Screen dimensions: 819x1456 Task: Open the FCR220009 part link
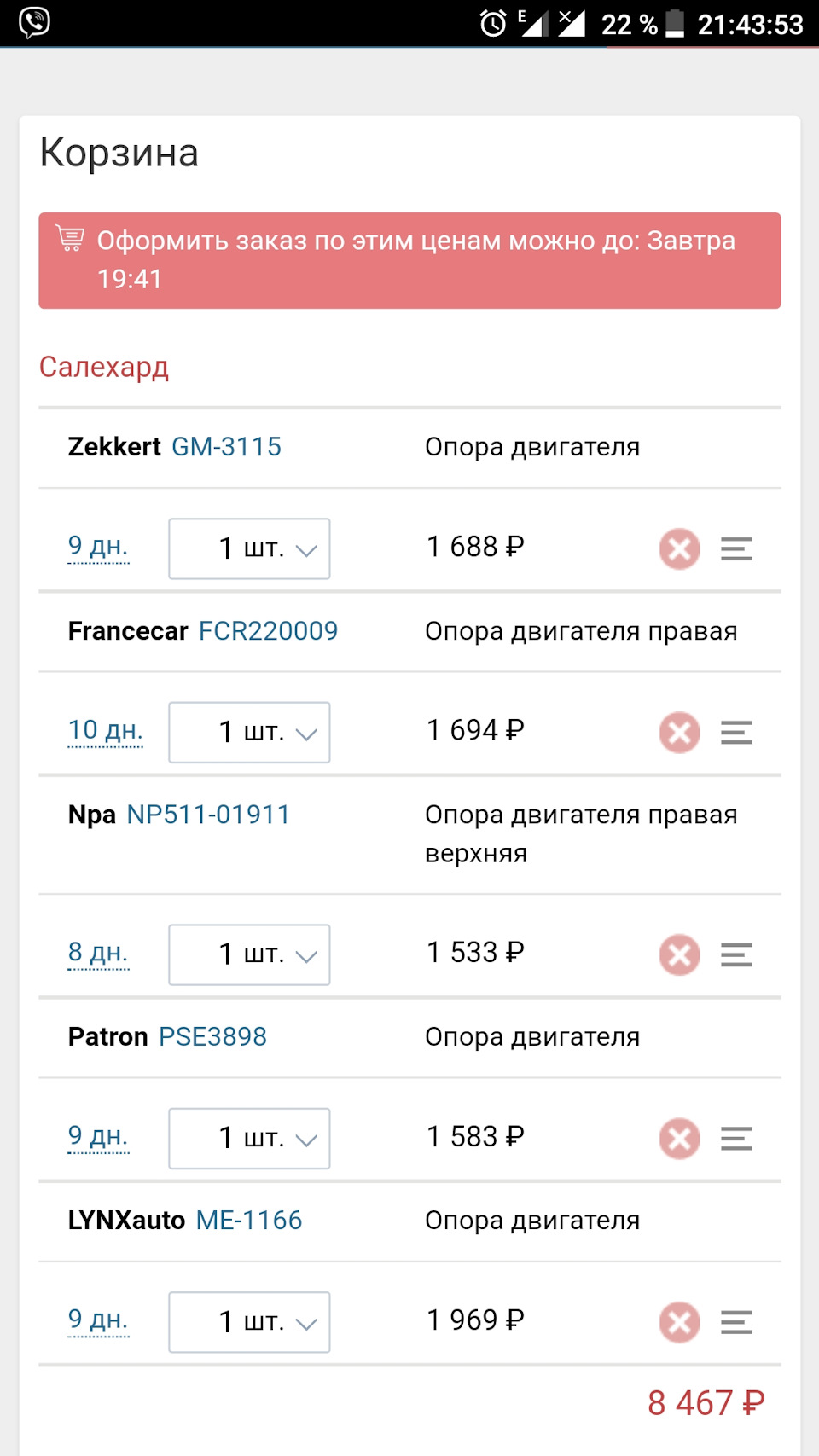(268, 631)
